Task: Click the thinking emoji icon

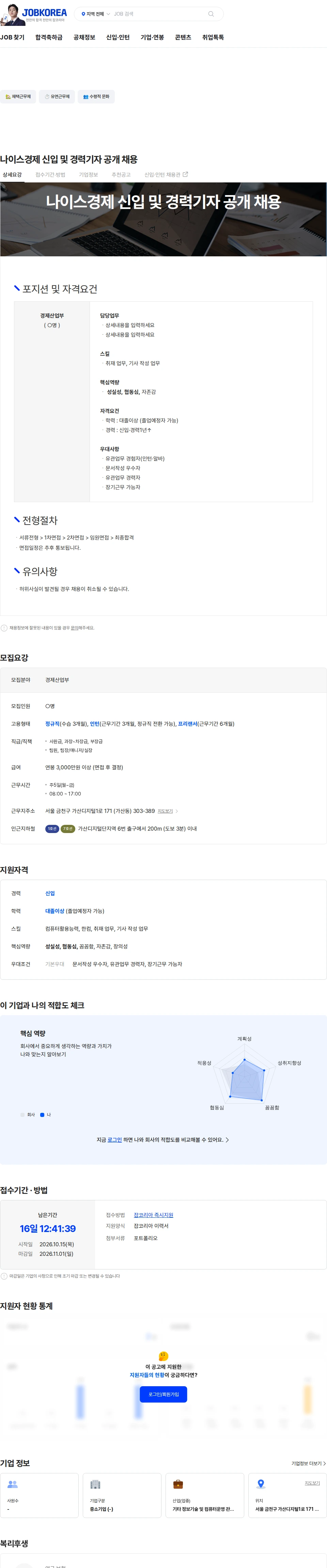Action: [163, 1356]
